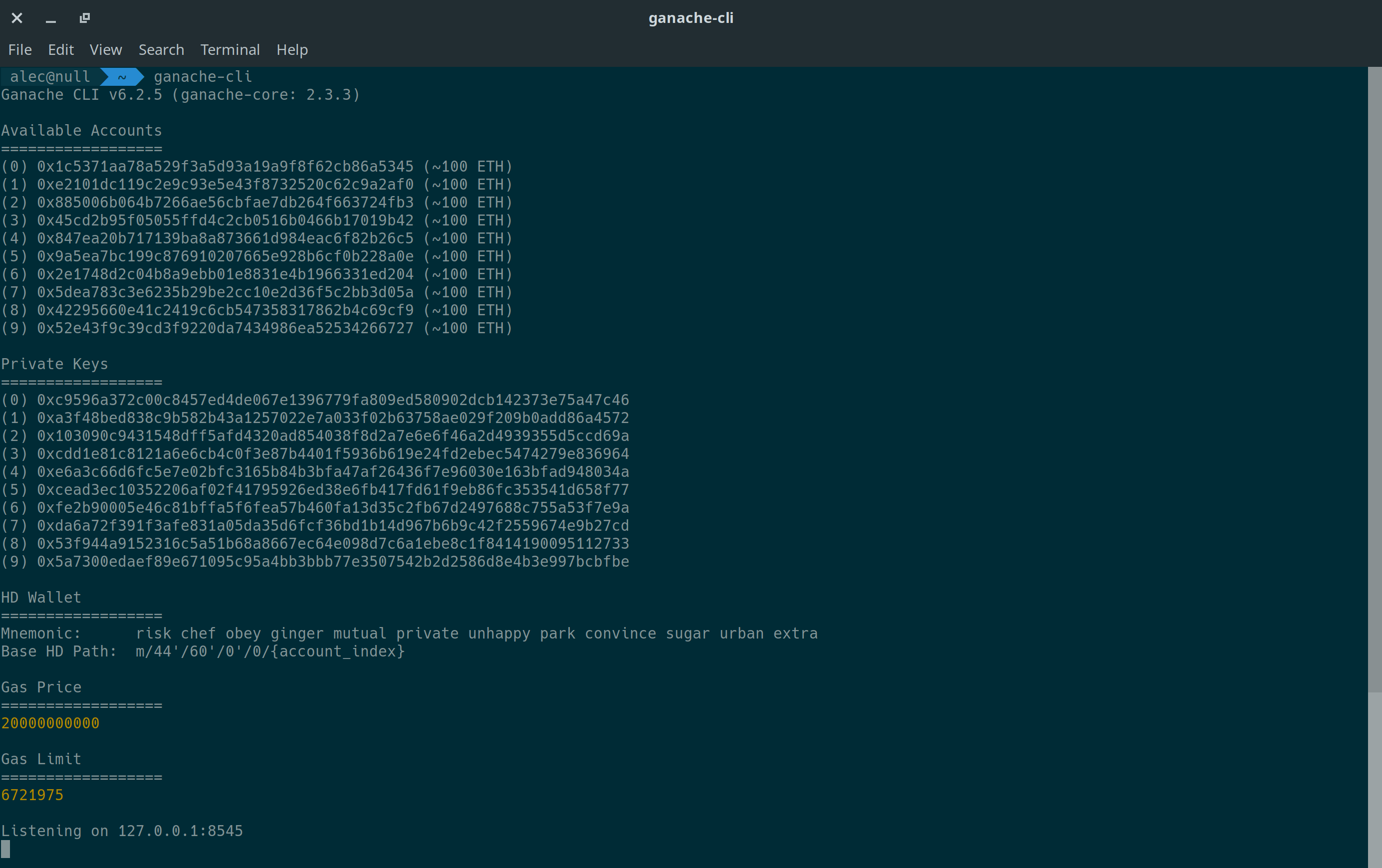Click the Listening on 127.0.0.1:8545 line
Viewport: 1382px width, 868px height.
122,831
